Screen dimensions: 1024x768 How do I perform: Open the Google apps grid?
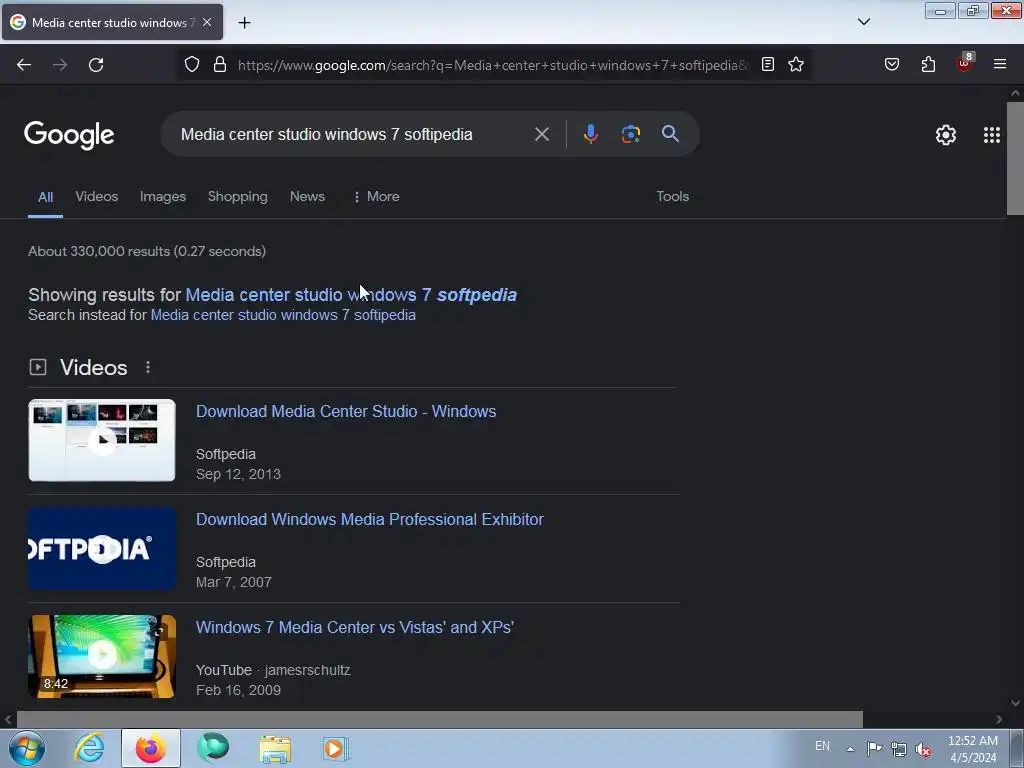tap(991, 135)
